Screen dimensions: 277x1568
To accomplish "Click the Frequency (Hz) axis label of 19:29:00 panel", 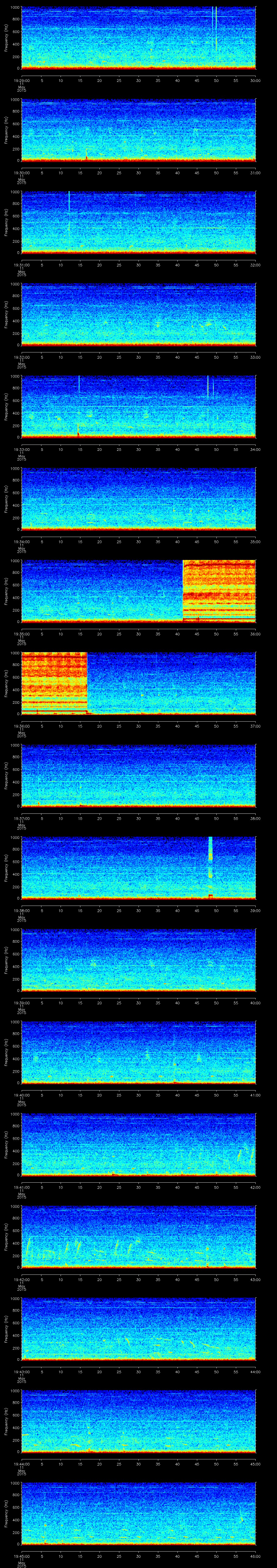I will pyautogui.click(x=7, y=38).
